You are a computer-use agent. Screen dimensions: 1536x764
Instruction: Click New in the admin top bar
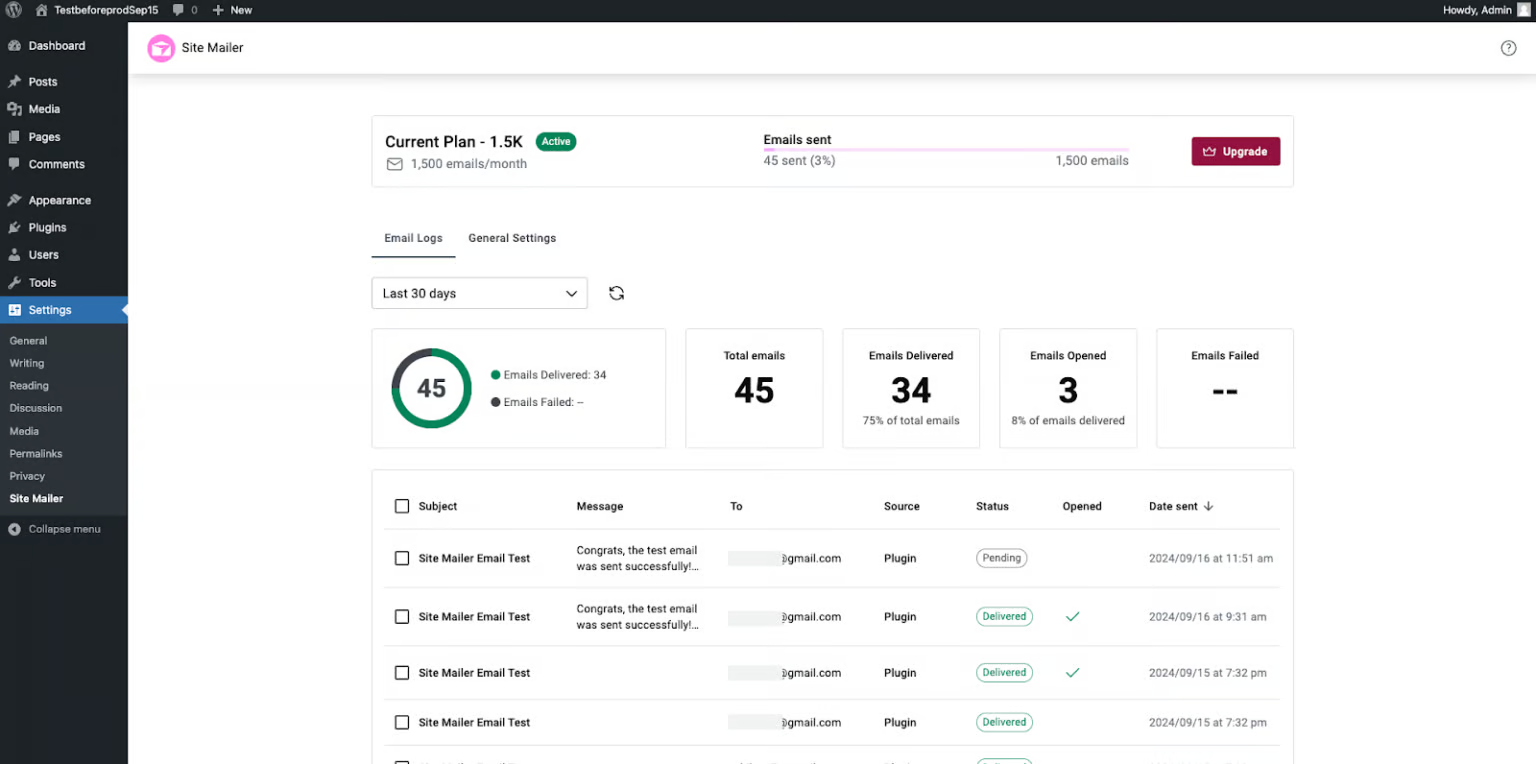coord(233,10)
